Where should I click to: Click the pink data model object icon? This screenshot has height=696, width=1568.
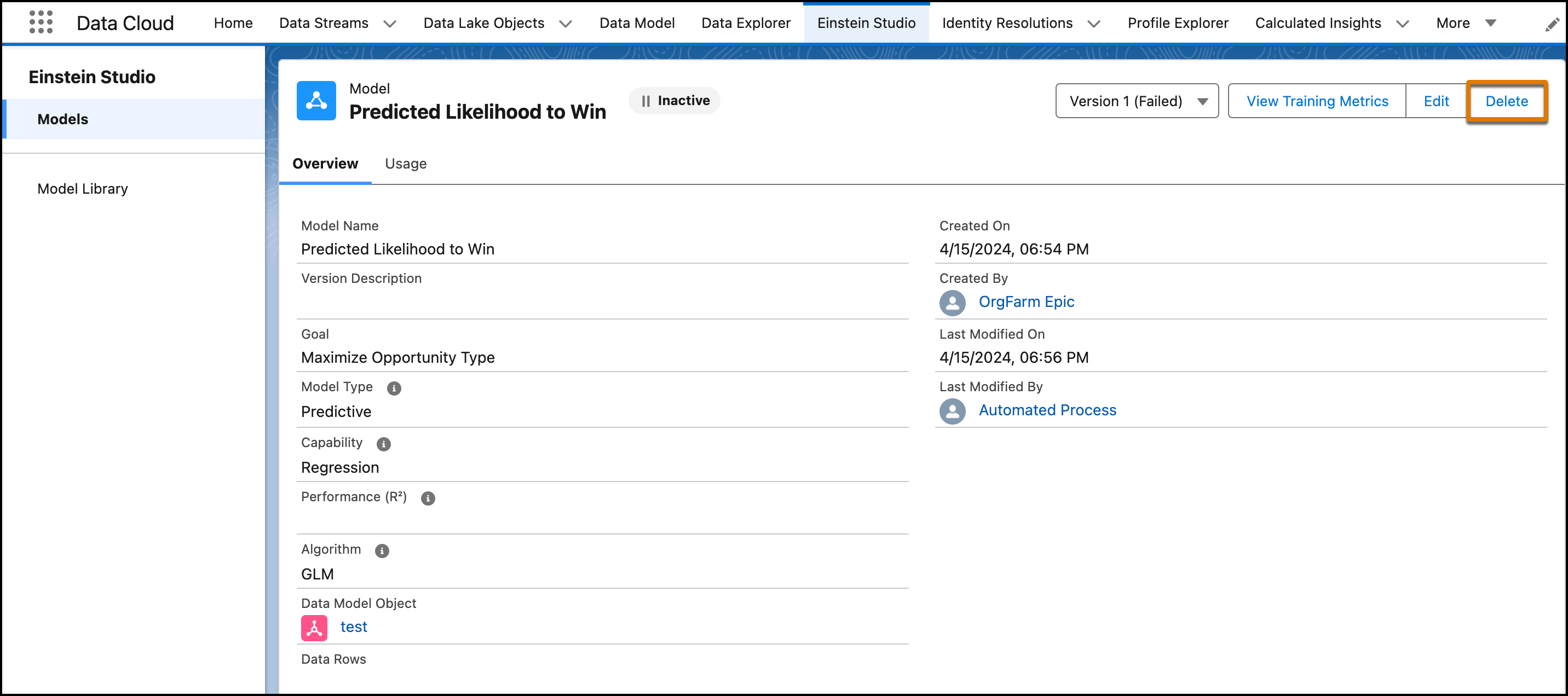[x=314, y=628]
